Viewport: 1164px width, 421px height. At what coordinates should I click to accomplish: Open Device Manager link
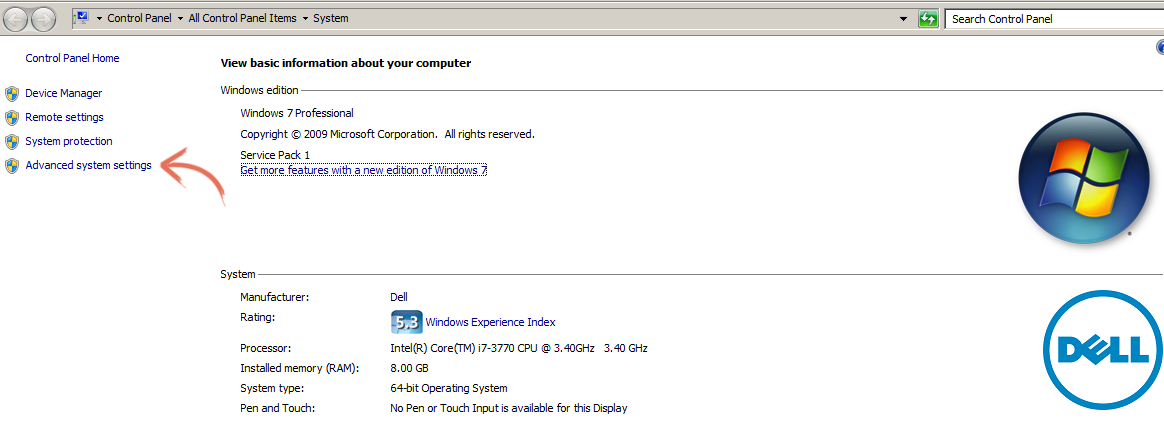click(64, 94)
